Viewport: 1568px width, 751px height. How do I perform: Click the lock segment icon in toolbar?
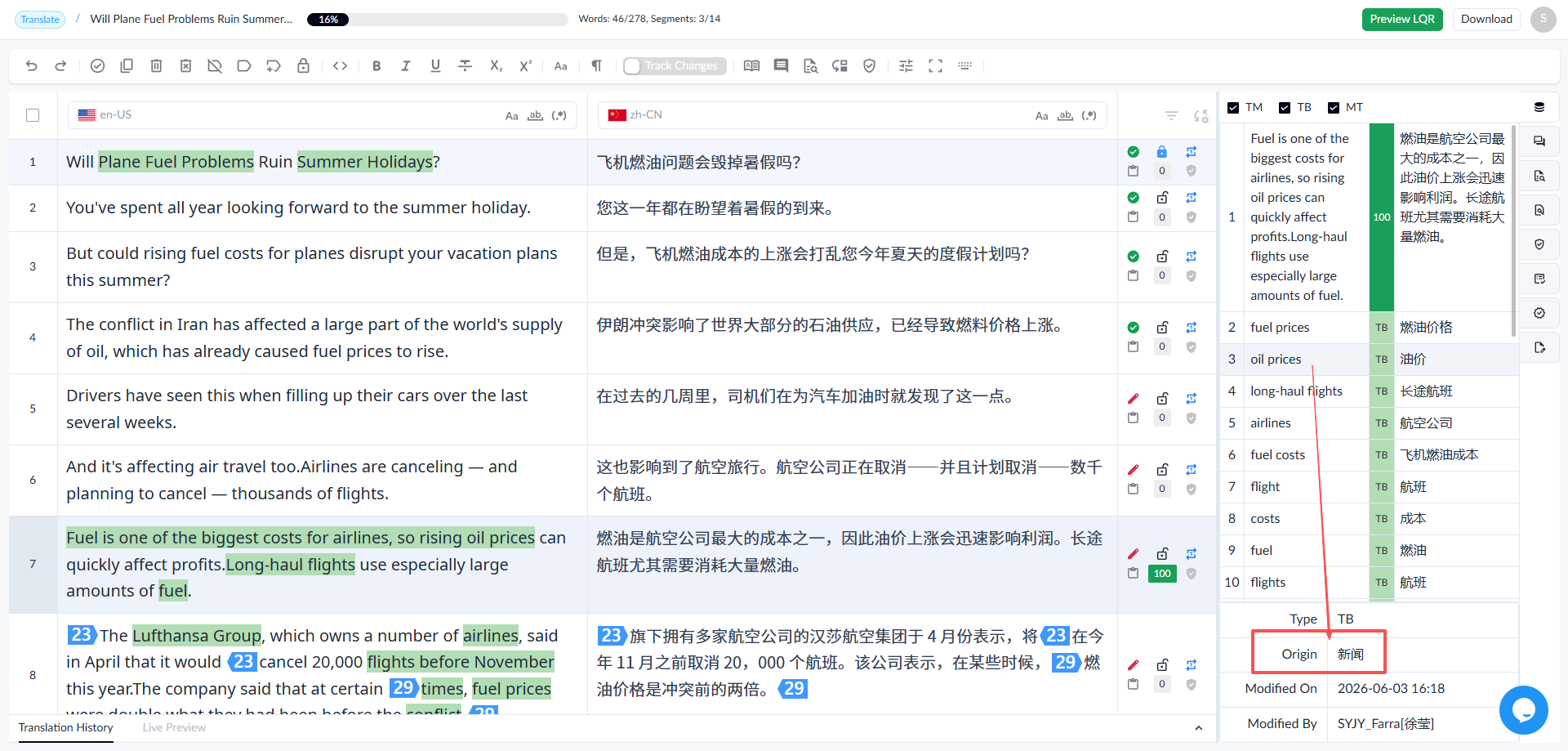303,66
